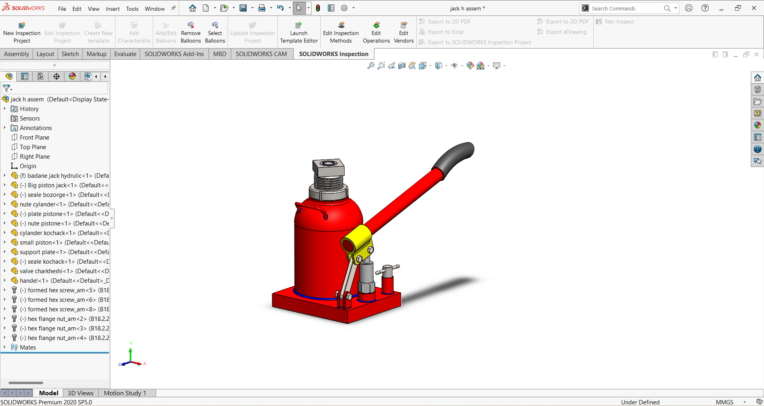
Task: Open SOLIDWORKS Resources home in task pane
Action: pyautogui.click(x=757, y=77)
